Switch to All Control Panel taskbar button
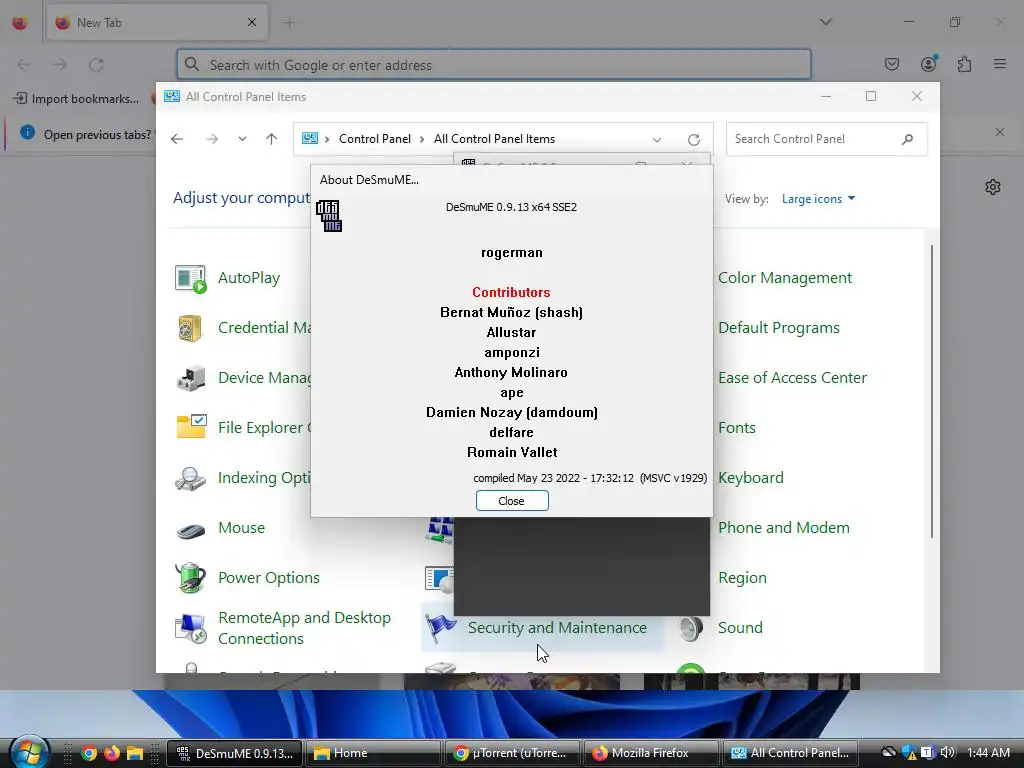 click(790, 754)
